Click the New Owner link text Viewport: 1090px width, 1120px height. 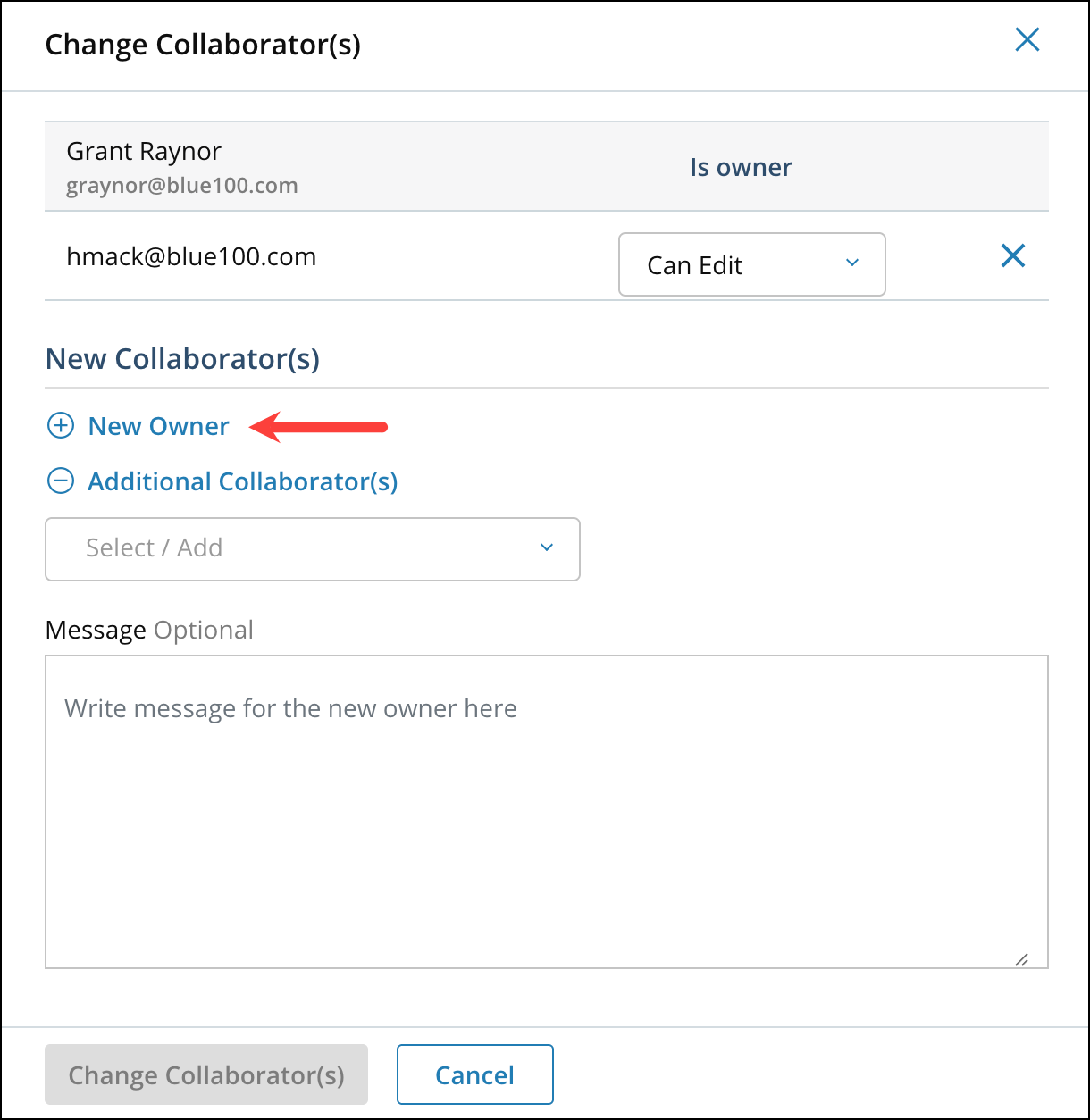point(158,426)
